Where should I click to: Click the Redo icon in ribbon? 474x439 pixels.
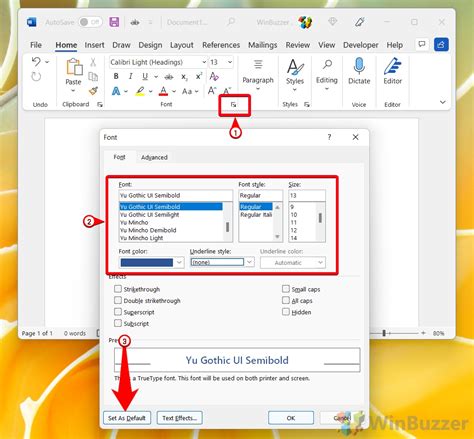tap(36, 77)
